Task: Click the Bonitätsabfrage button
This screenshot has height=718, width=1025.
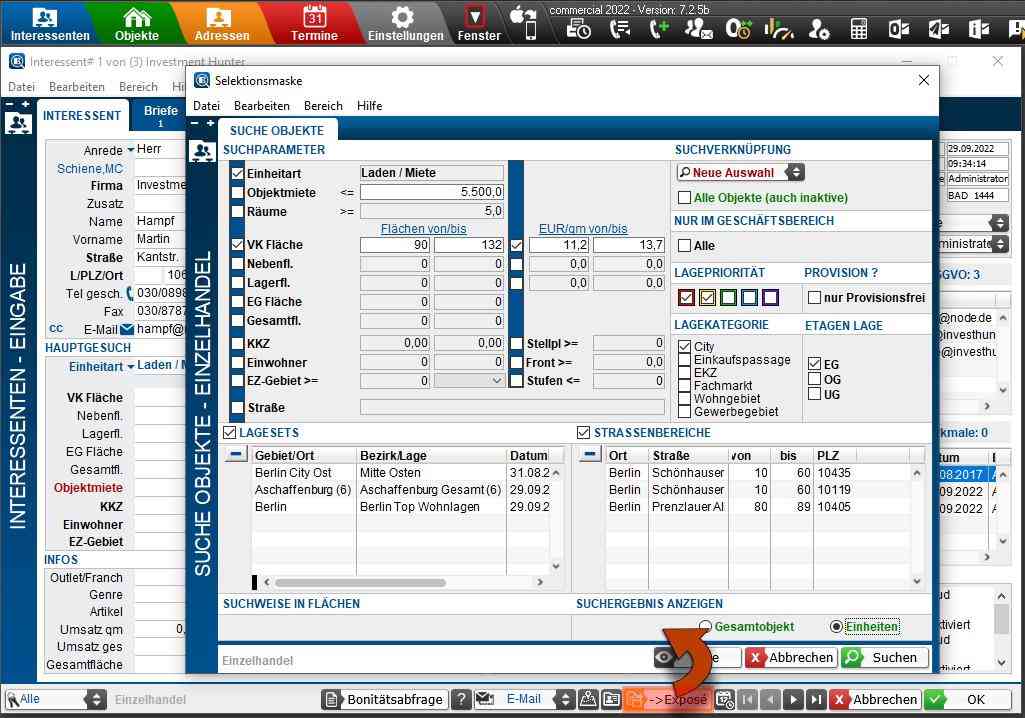Action: (384, 700)
